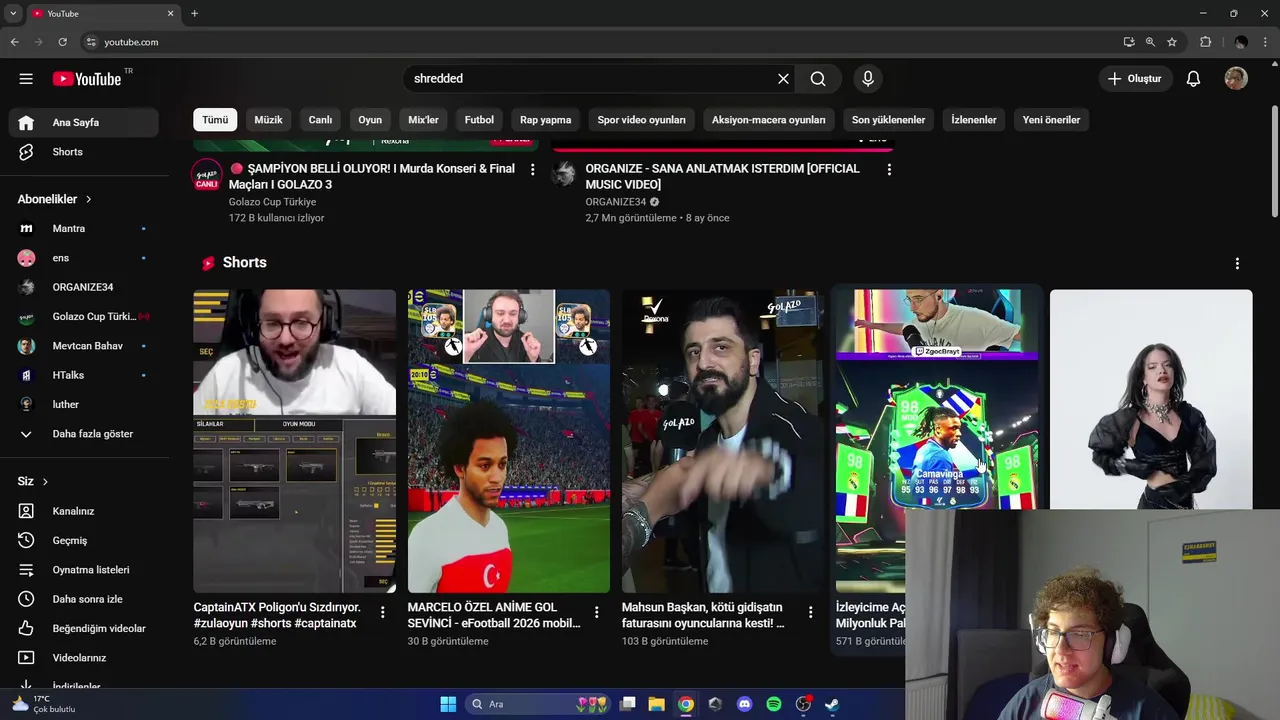
Task: Open Geçmiş watch history
Action: click(84, 540)
